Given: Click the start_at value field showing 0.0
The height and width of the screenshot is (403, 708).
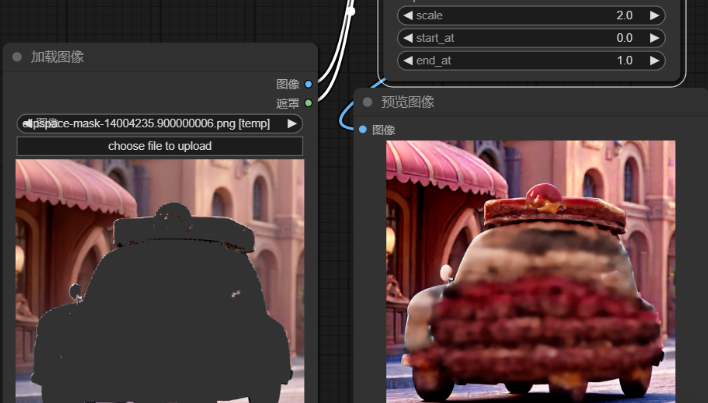Looking at the screenshot, I should pos(531,38).
